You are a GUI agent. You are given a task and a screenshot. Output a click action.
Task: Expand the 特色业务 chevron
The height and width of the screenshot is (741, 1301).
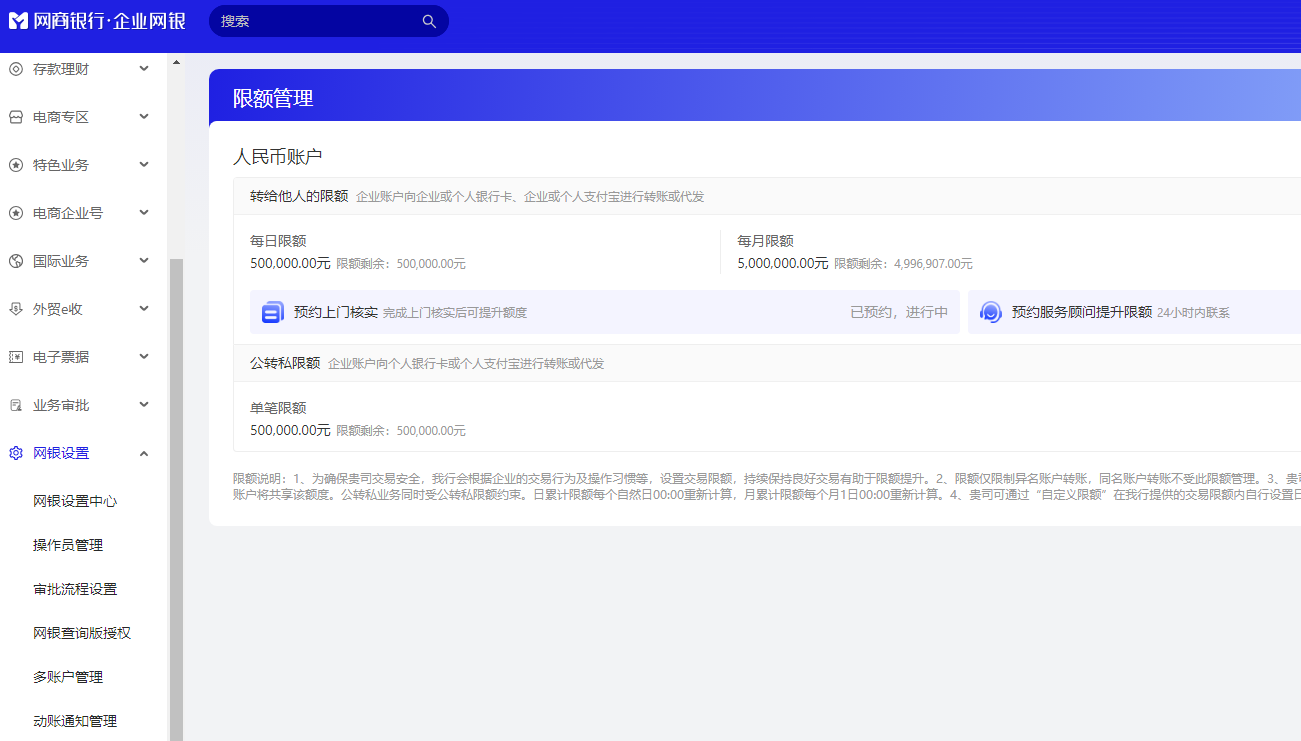pyautogui.click(x=144, y=165)
